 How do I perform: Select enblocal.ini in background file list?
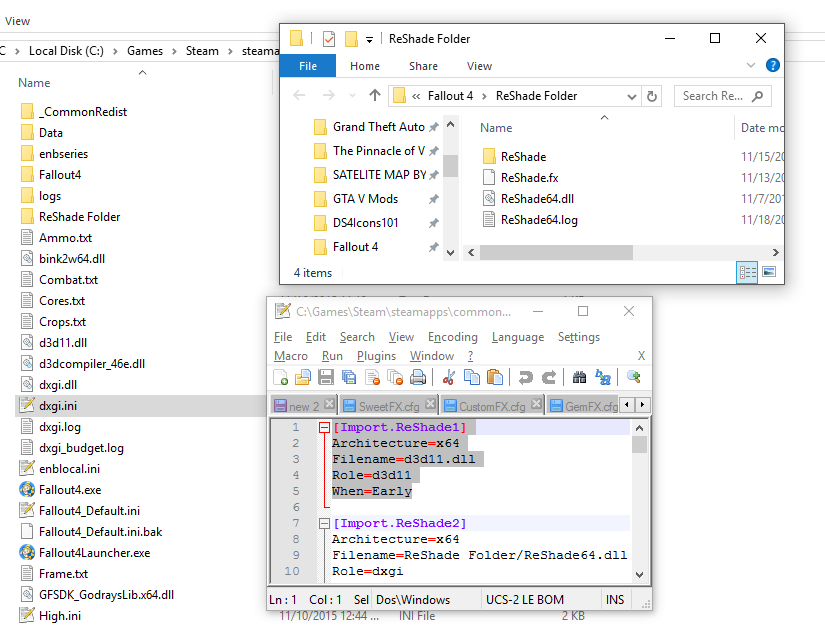69,469
